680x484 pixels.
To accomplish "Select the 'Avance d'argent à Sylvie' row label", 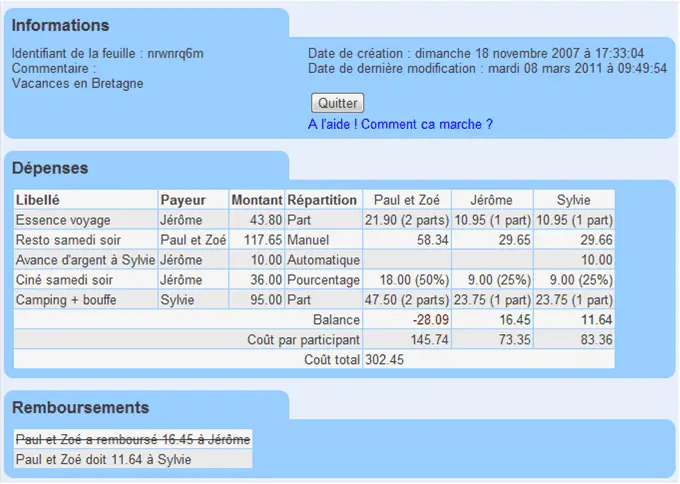I will pyautogui.click(x=86, y=260).
